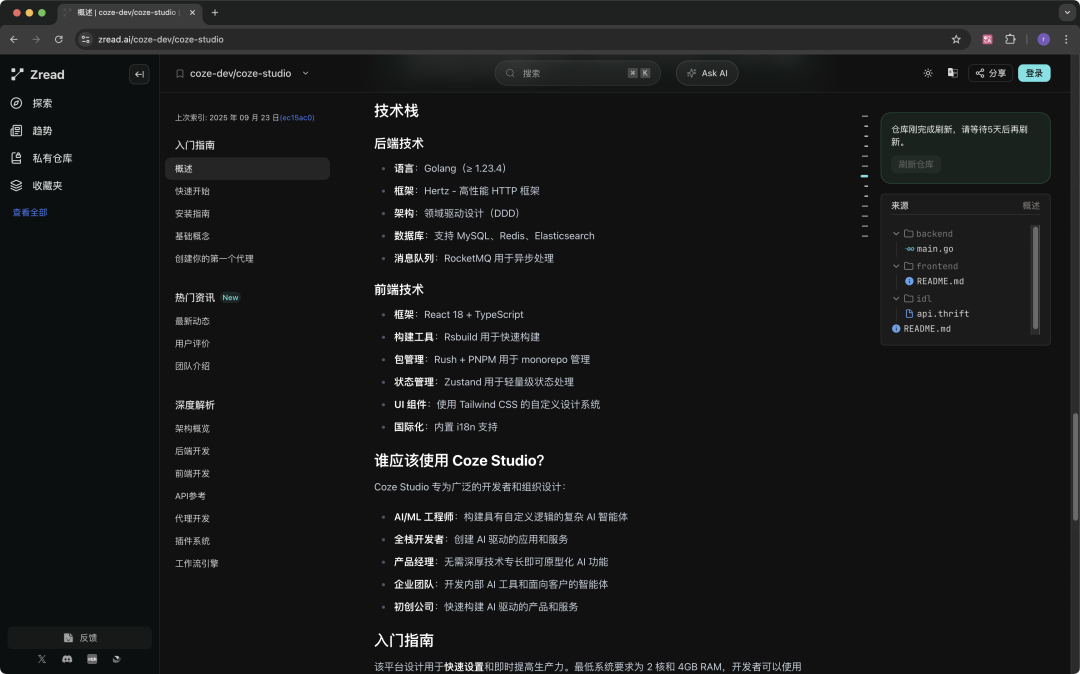Viewport: 1080px width, 674px height.
Task: Go to 快速开始 page
Action: [x=192, y=191]
